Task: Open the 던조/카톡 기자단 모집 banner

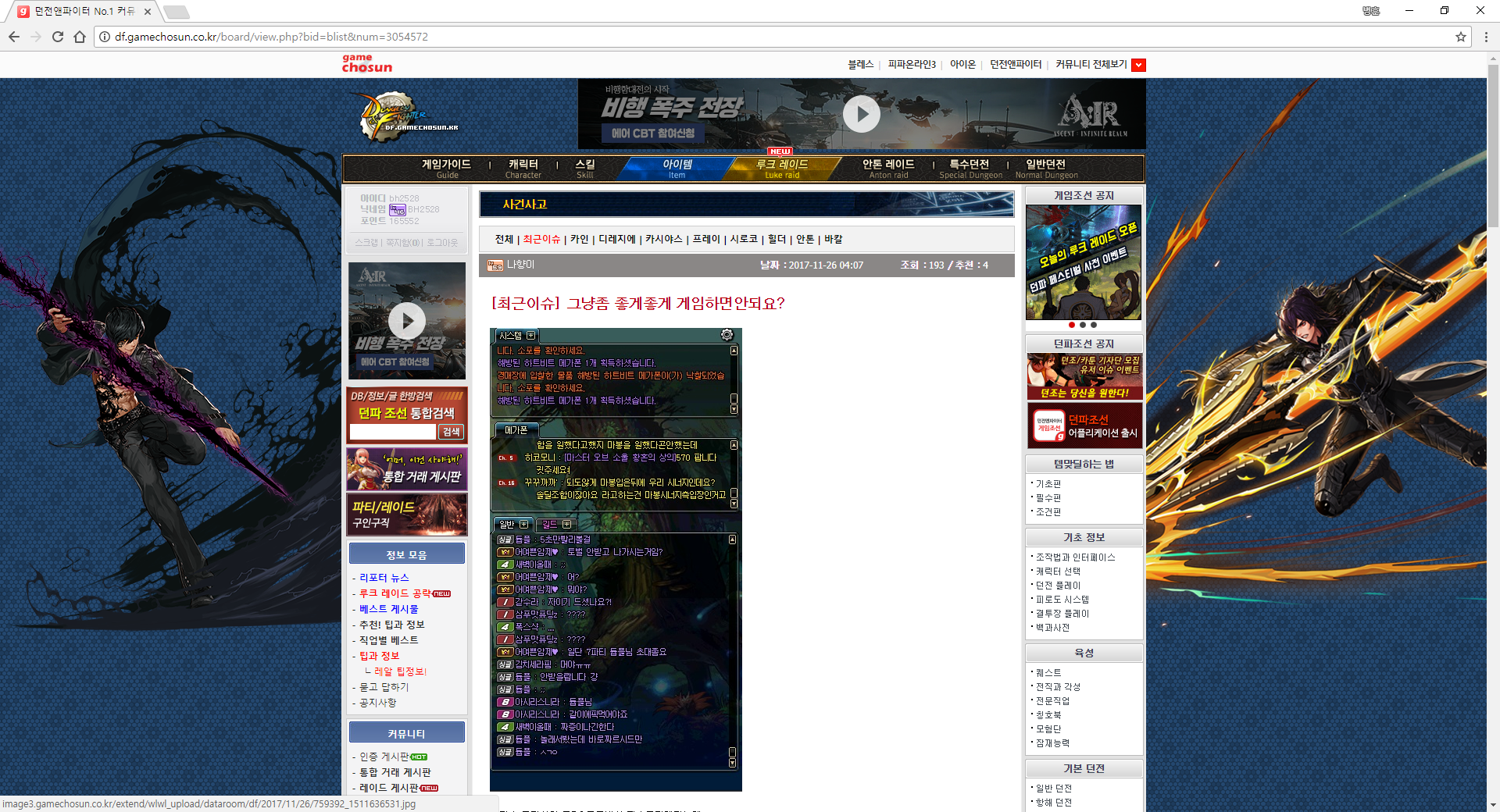Action: point(1084,376)
